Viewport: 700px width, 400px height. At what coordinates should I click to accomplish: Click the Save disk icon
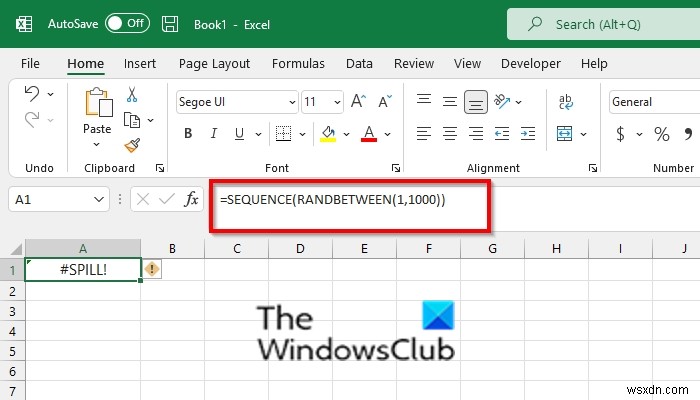170,24
